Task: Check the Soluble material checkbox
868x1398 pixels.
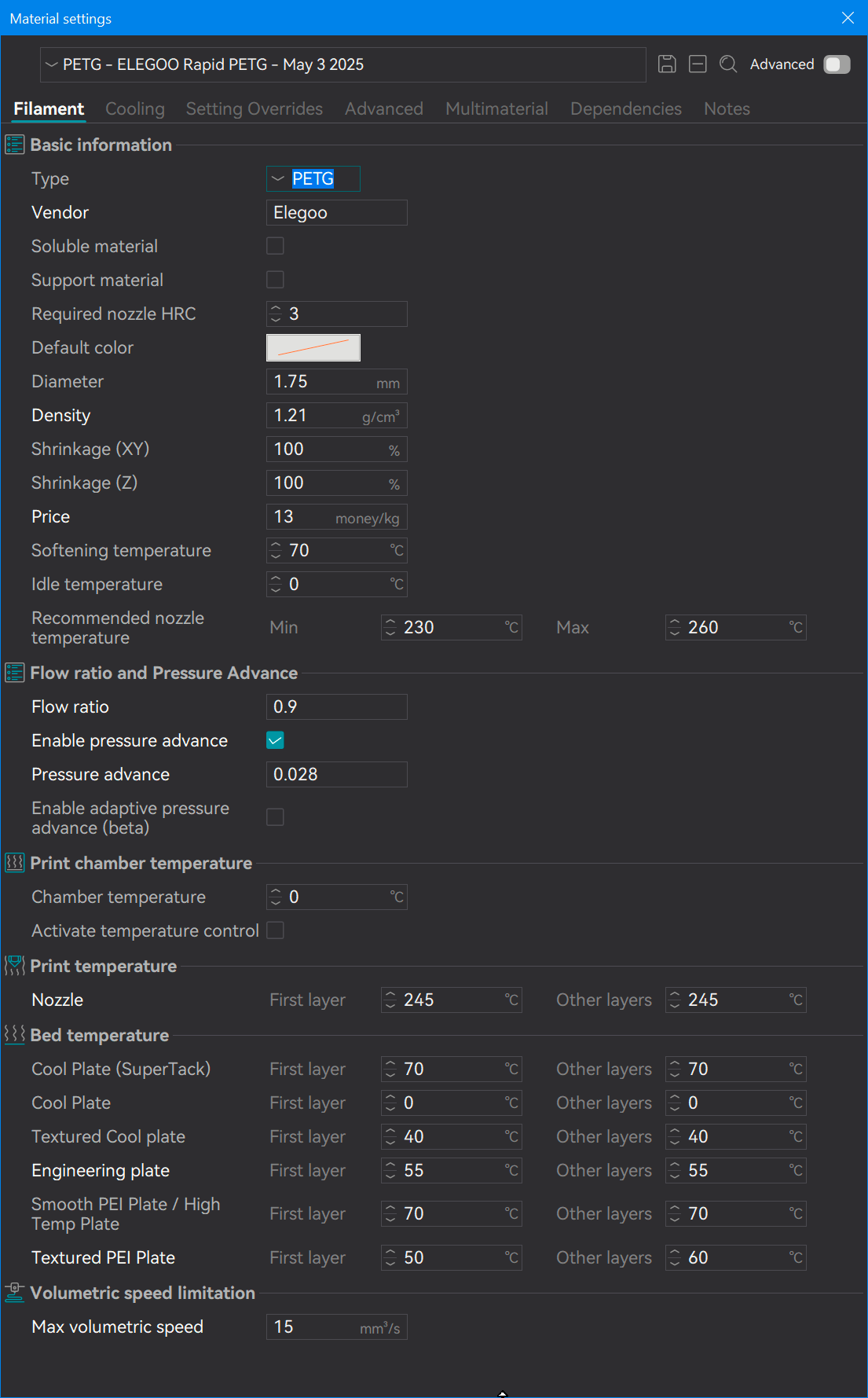Action: 275,246
